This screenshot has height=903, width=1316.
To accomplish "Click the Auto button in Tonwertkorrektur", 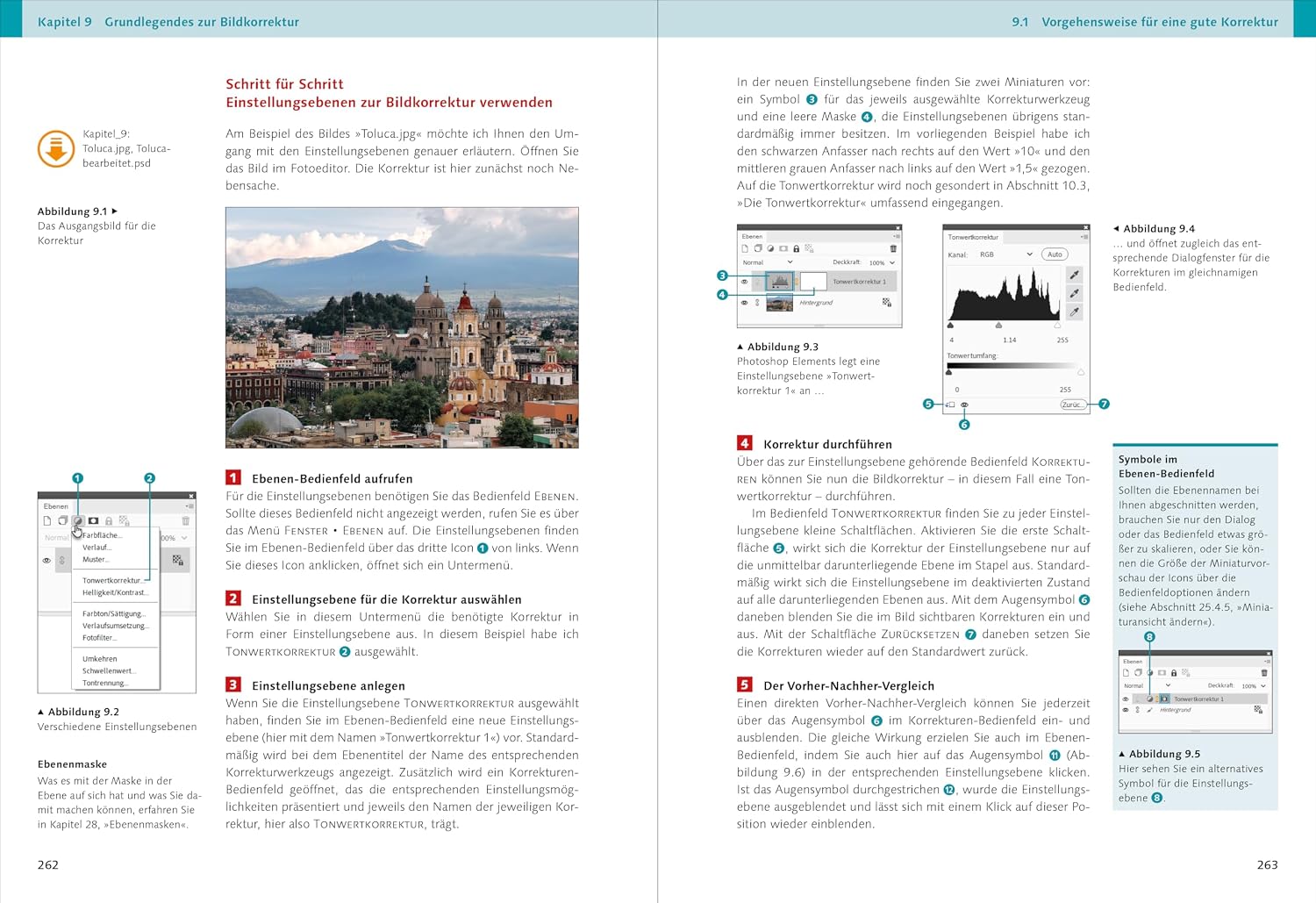I will [x=1055, y=254].
